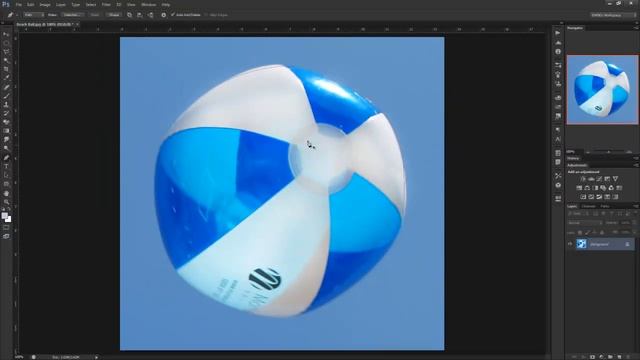This screenshot has width=640, height=360.
Task: Click the Mask button in options bar
Action: tap(95, 15)
